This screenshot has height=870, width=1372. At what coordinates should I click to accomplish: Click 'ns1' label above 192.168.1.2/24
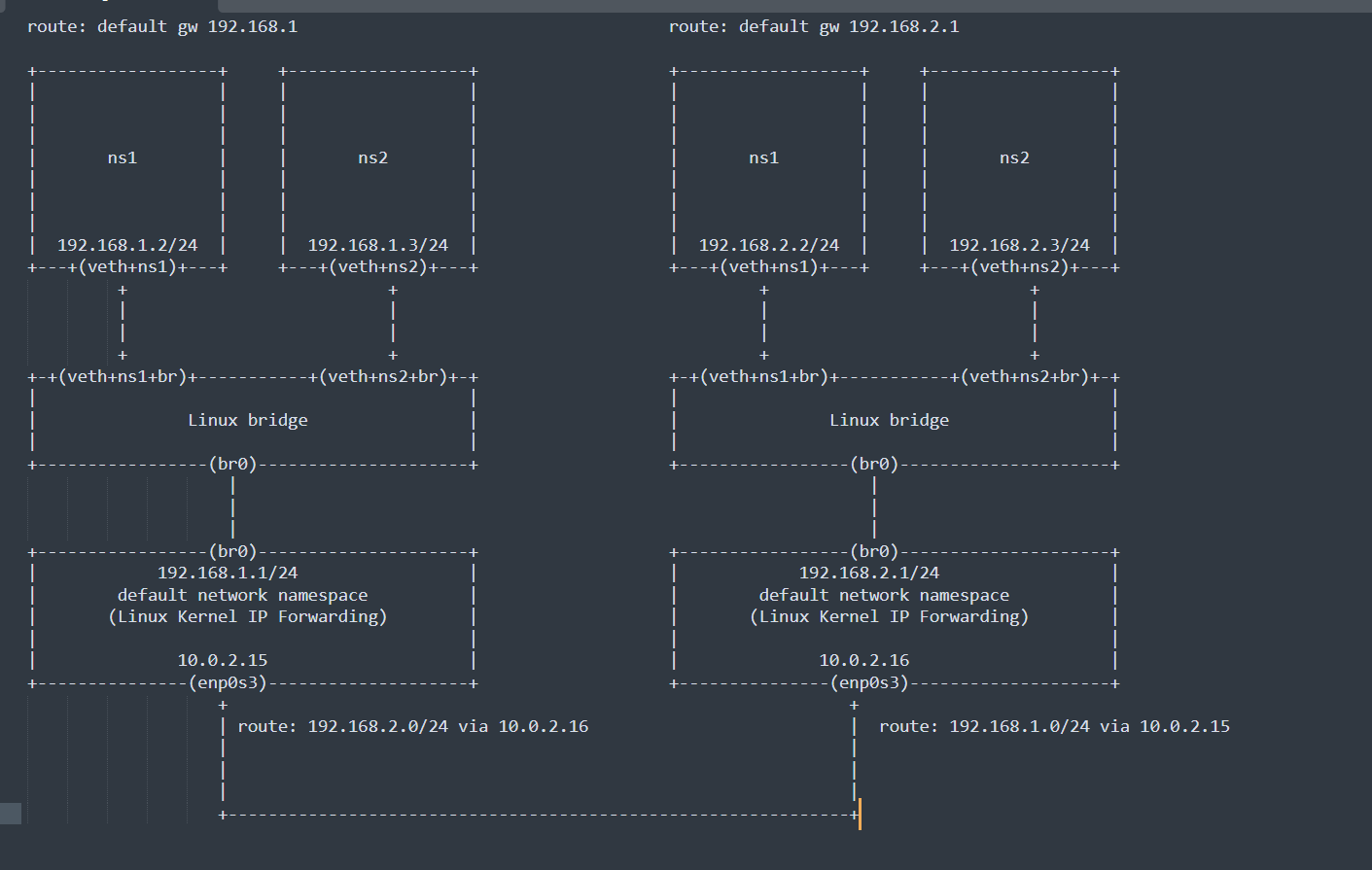[123, 157]
